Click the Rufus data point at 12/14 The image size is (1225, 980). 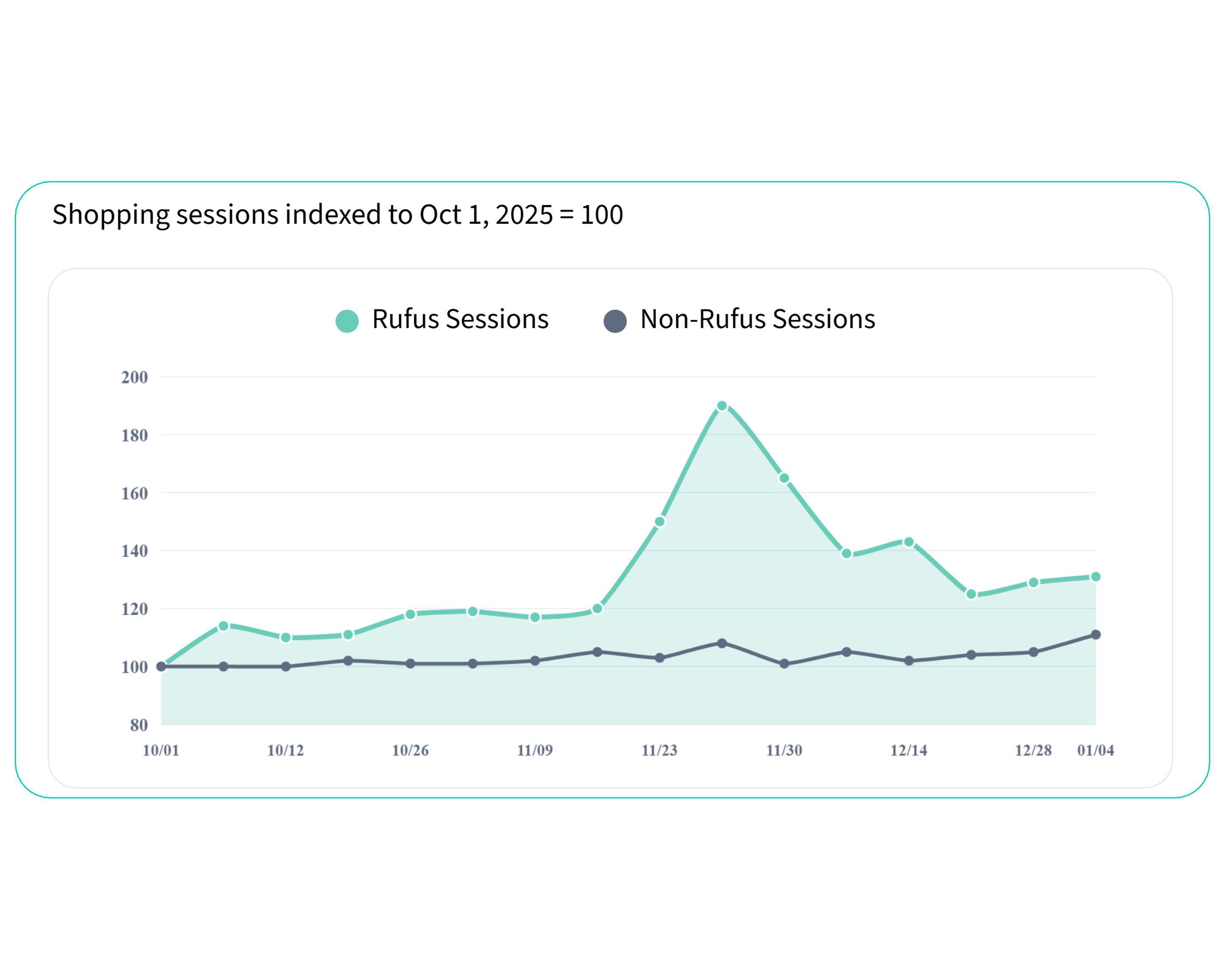click(909, 542)
